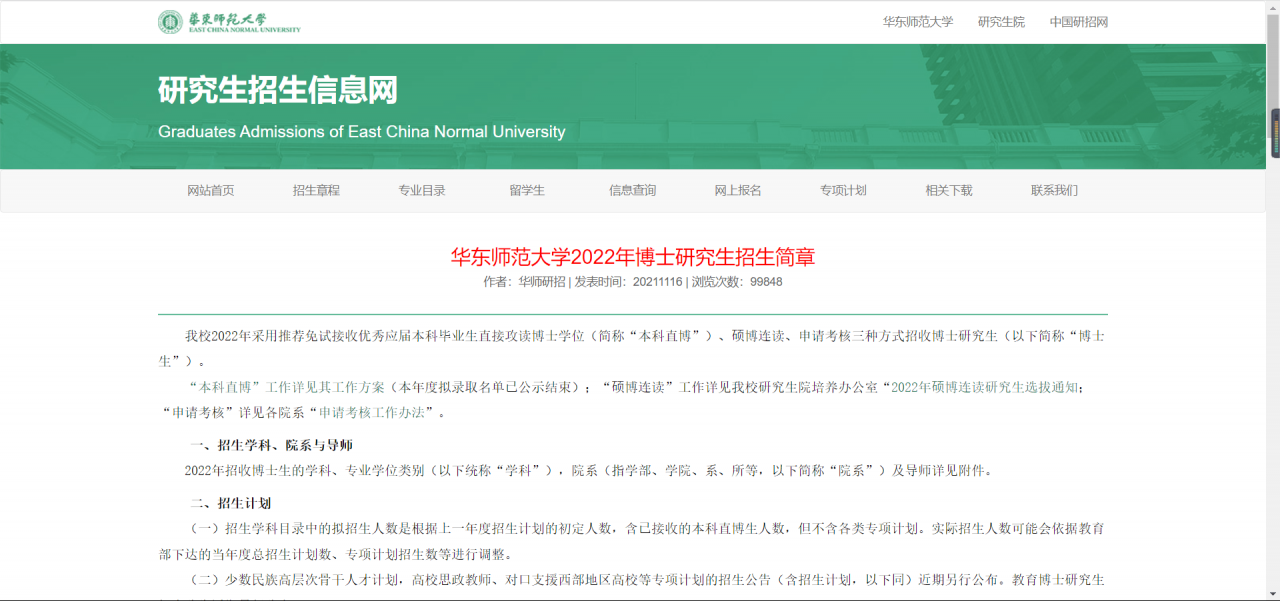The height and width of the screenshot is (601, 1280).
Task: Select the 专项计划 menu item
Action: [x=843, y=191]
